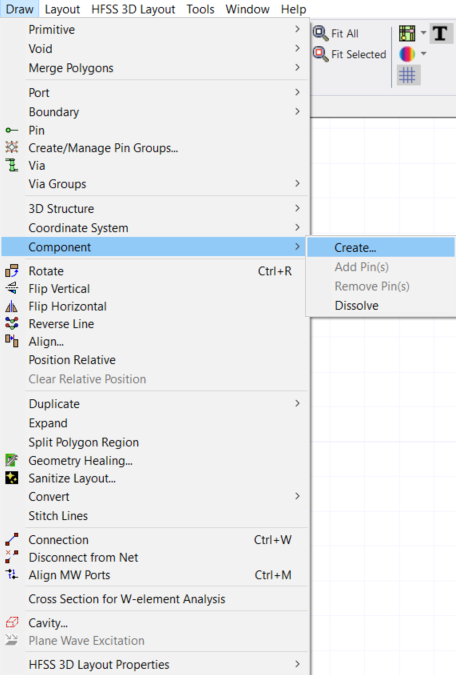456x675 pixels.
Task: Open the Layout menu
Action: [62, 9]
